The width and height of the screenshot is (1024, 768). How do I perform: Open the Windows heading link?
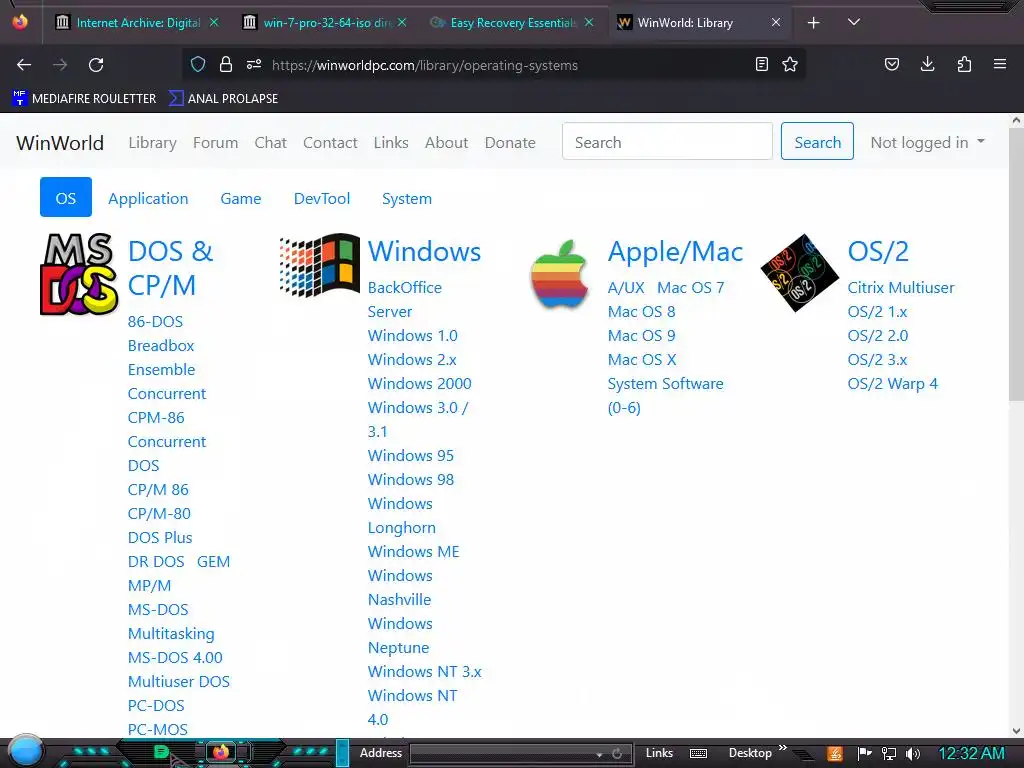click(x=424, y=251)
